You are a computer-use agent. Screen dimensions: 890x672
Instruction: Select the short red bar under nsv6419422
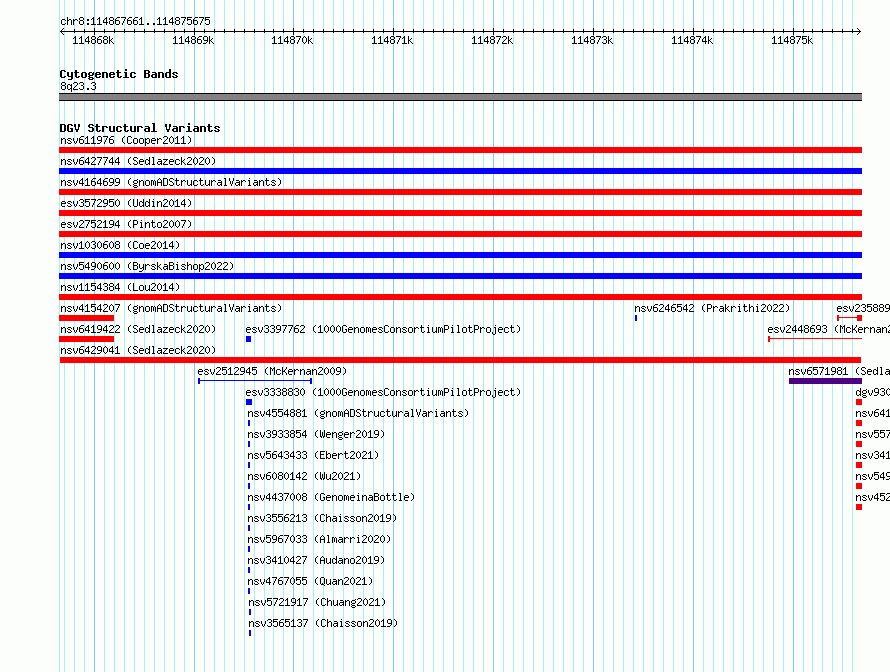coord(86,339)
